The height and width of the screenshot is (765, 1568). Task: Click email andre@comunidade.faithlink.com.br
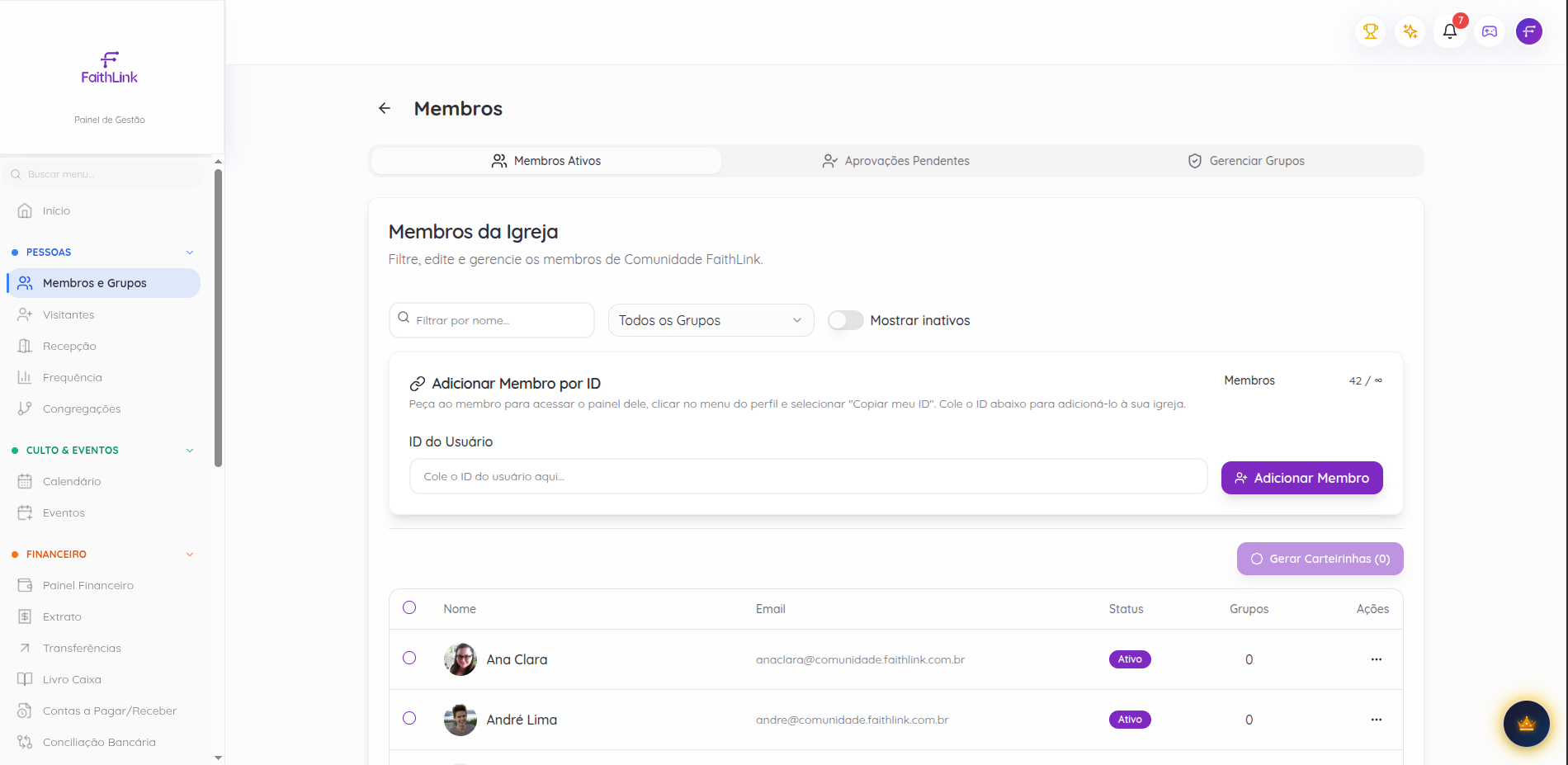[852, 720]
